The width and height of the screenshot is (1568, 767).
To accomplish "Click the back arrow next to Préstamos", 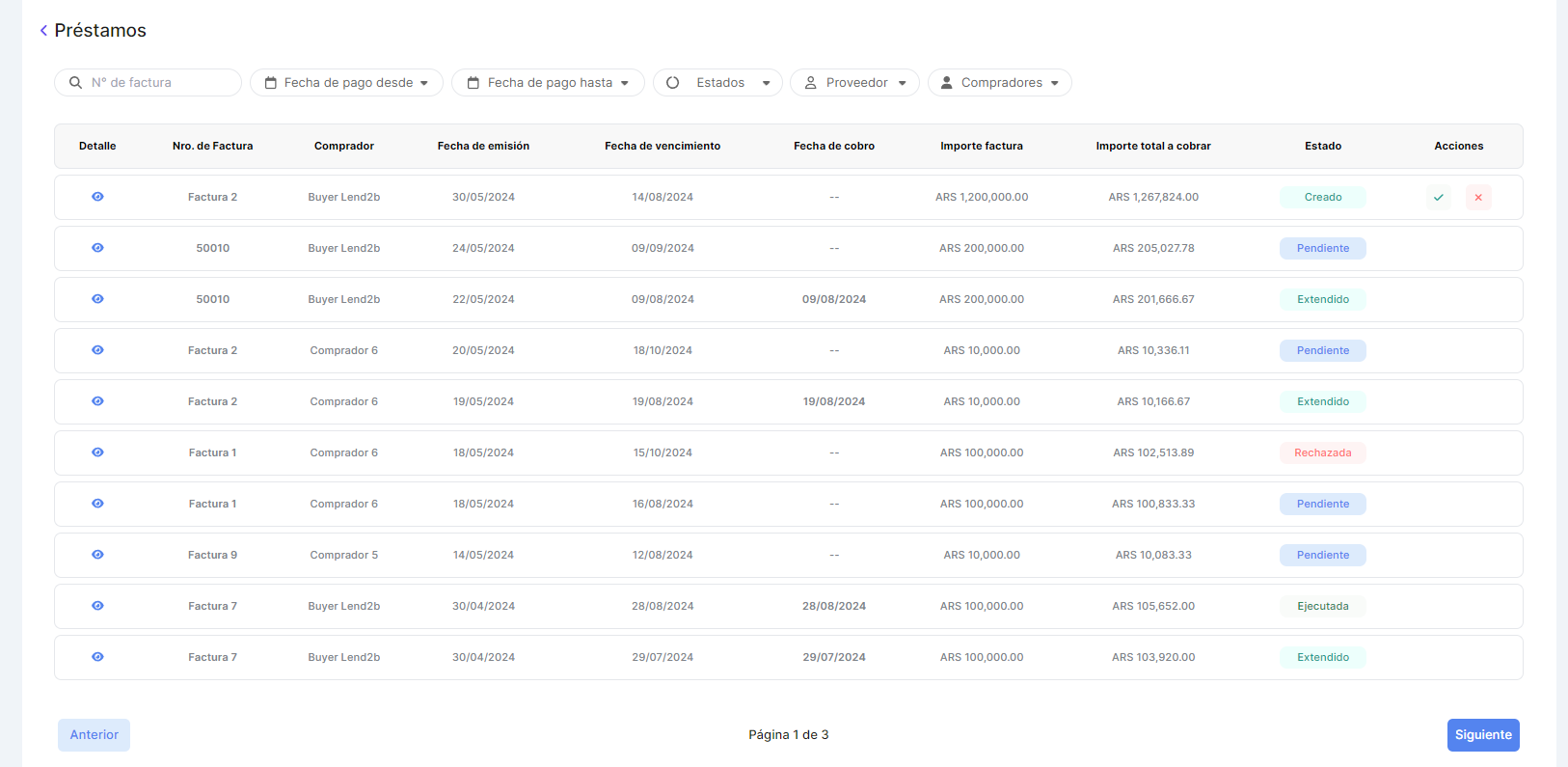I will [x=43, y=31].
